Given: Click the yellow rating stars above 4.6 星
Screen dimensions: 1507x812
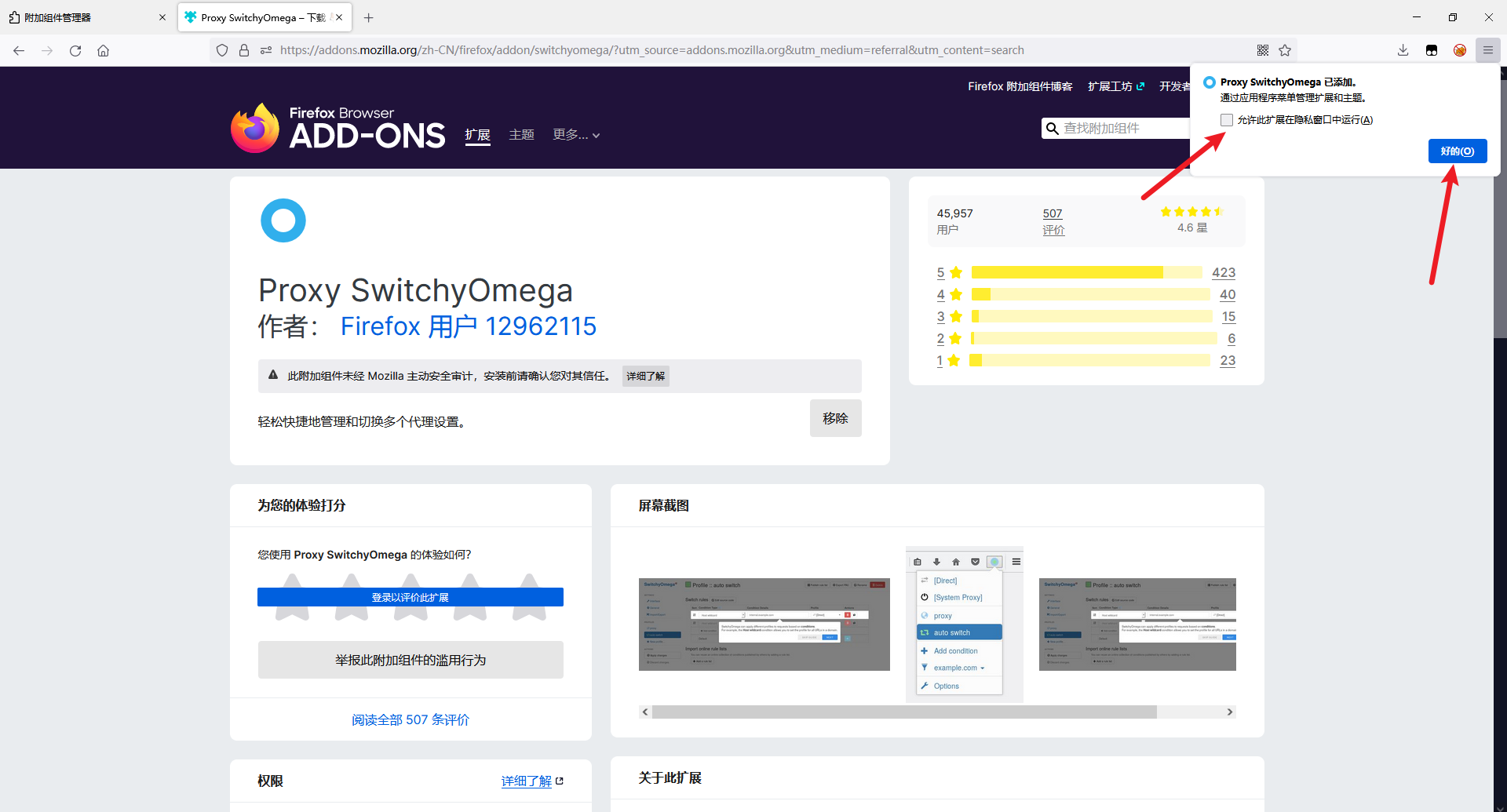Looking at the screenshot, I should (1192, 212).
